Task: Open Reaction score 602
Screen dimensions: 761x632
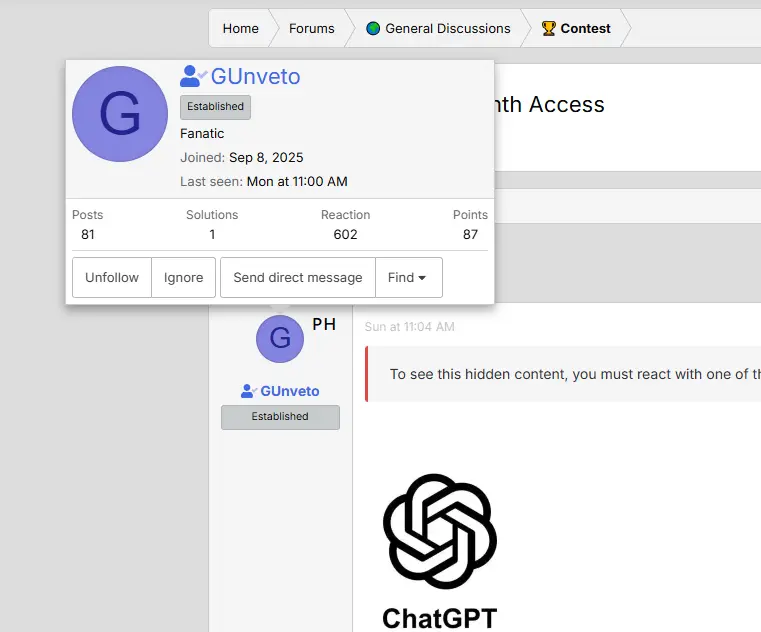Action: 346,234
